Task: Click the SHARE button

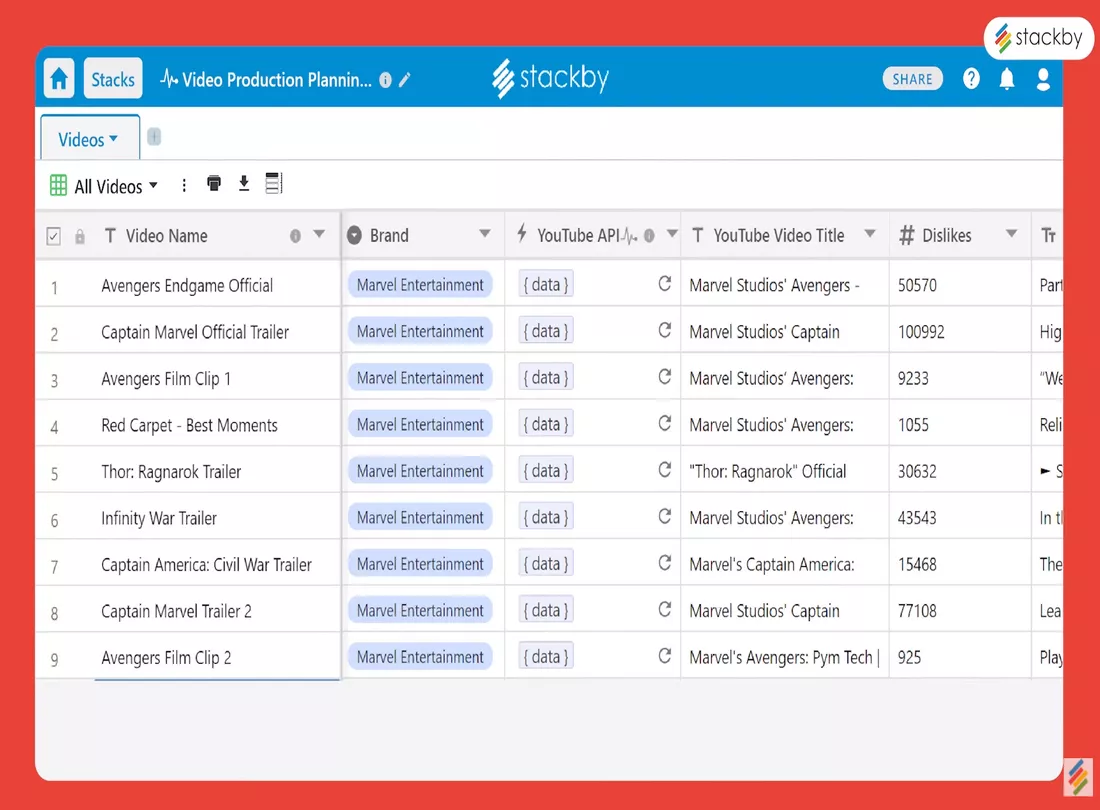Action: coord(912,79)
